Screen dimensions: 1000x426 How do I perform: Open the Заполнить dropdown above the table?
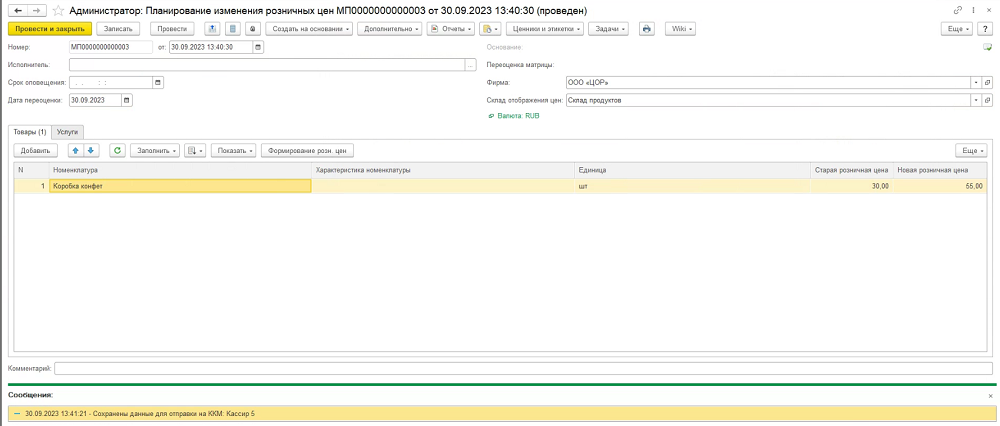(157, 150)
